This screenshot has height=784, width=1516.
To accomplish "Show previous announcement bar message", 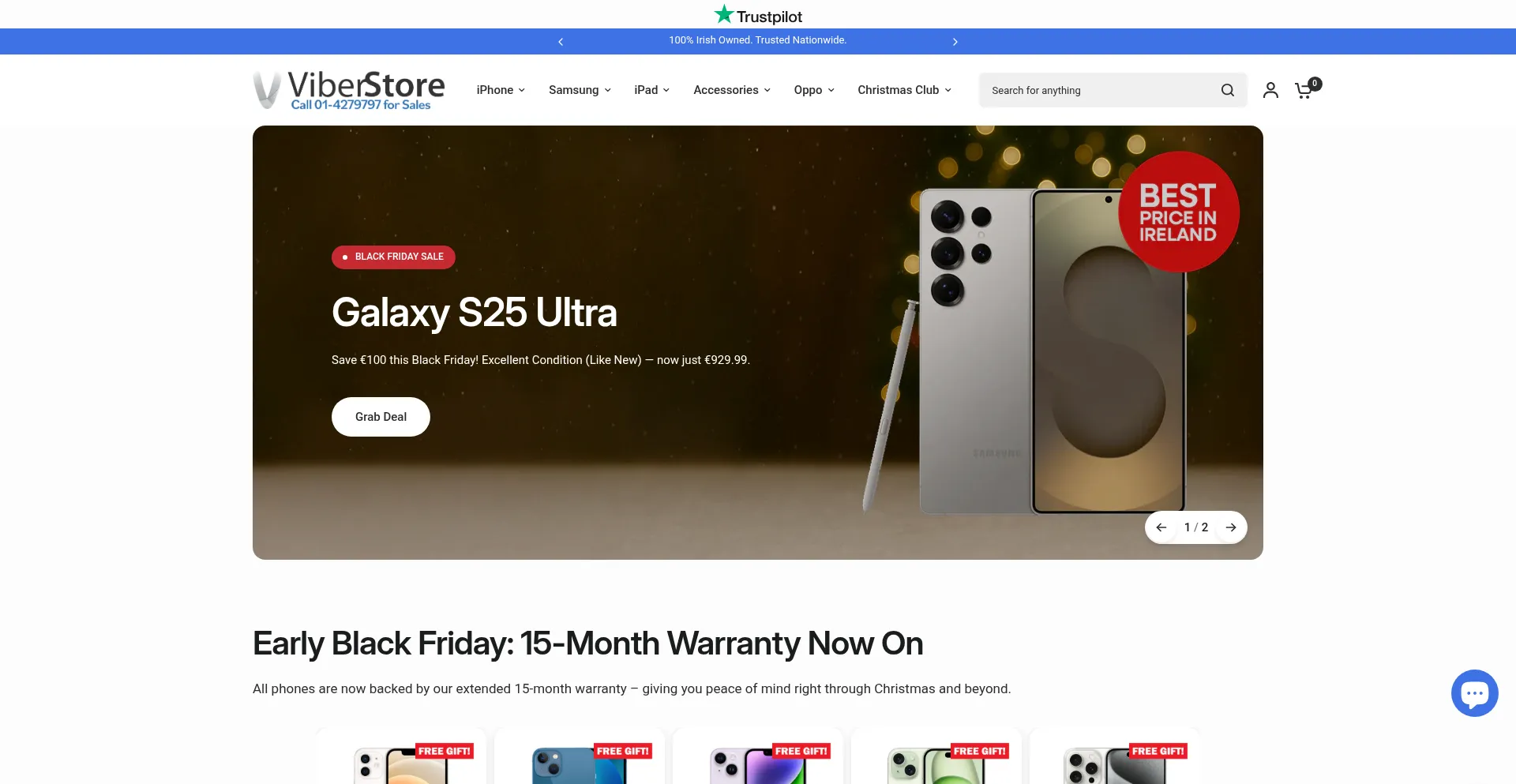I will pyautogui.click(x=561, y=42).
